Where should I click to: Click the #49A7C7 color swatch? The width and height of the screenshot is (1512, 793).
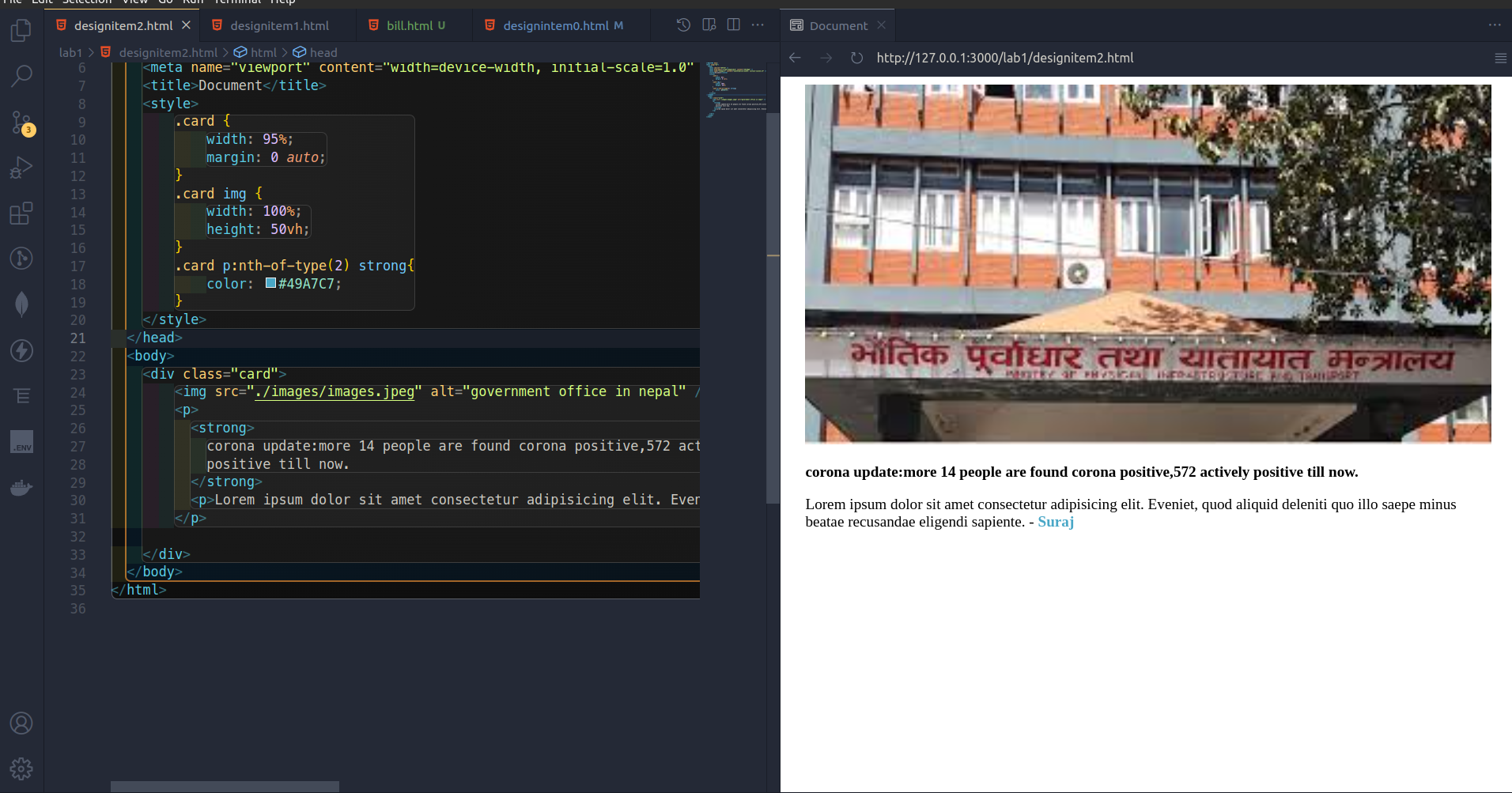269,283
